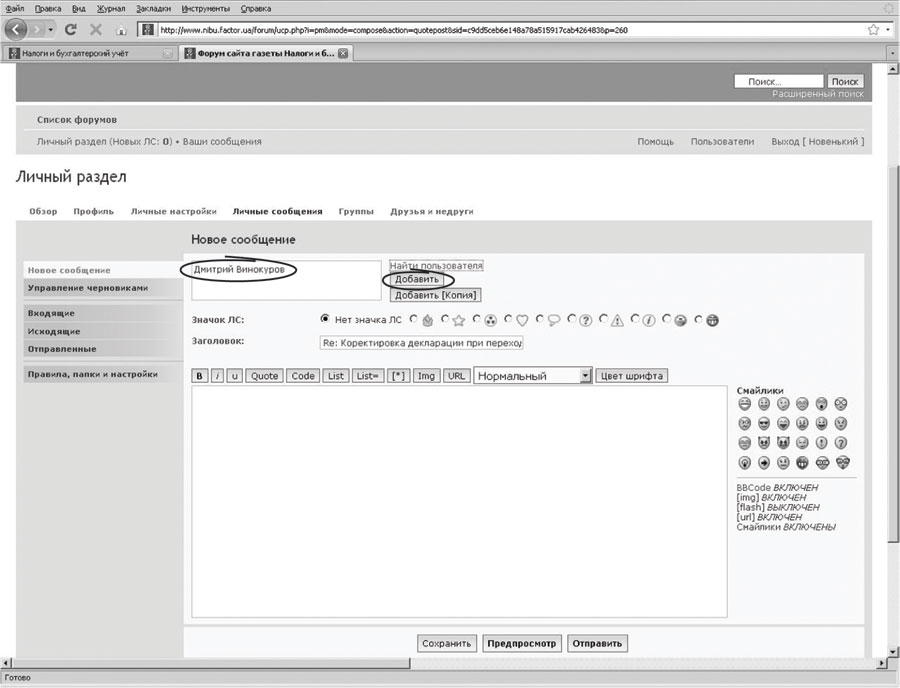
Task: Bookmark this page with the star icon
Action: coord(873,30)
